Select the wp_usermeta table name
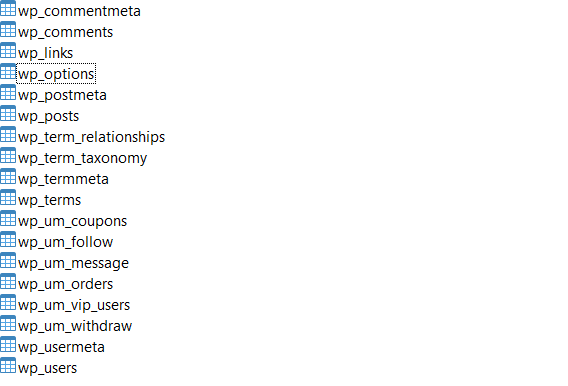 pos(62,347)
